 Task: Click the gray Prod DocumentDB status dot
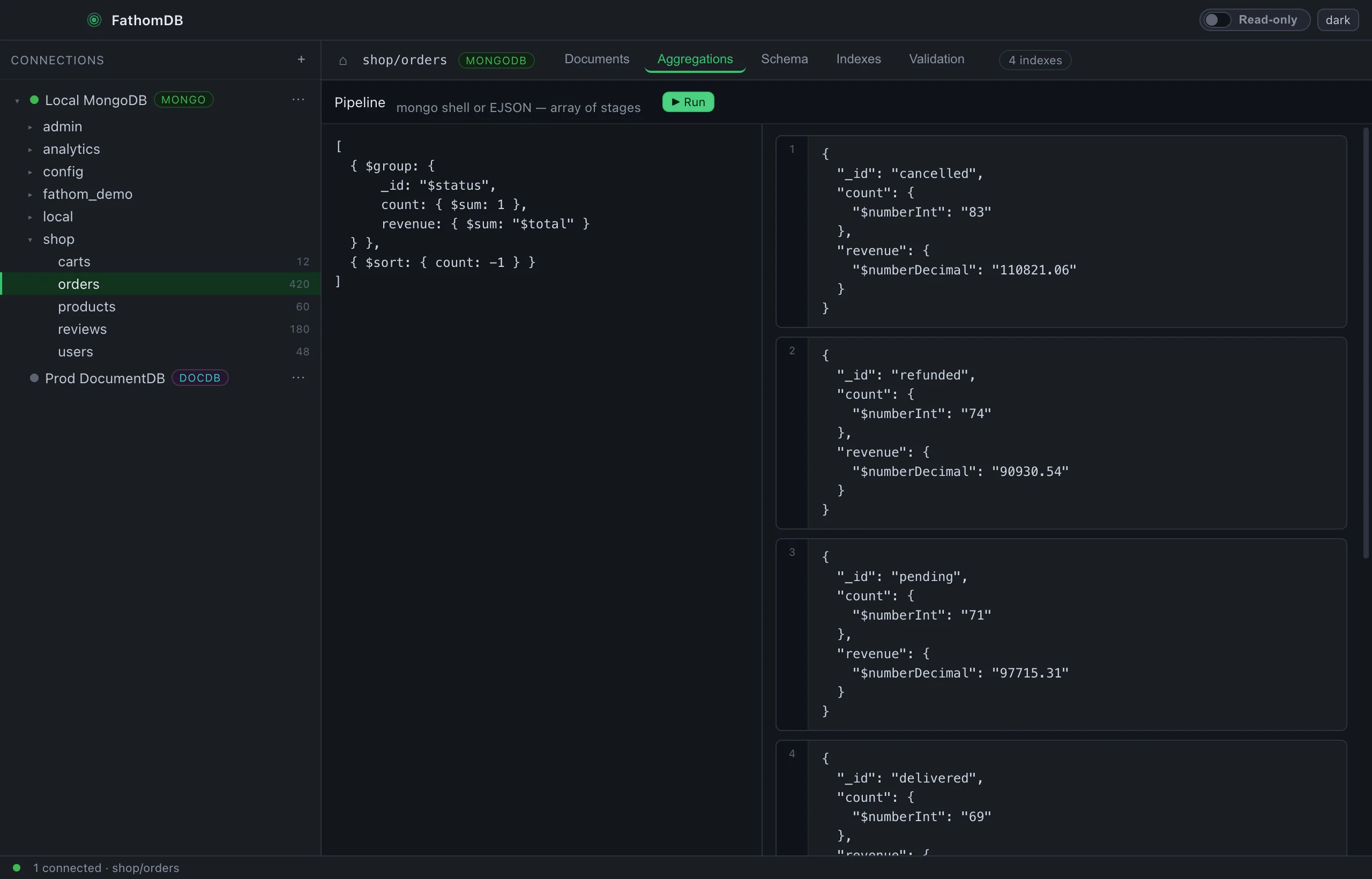click(34, 378)
